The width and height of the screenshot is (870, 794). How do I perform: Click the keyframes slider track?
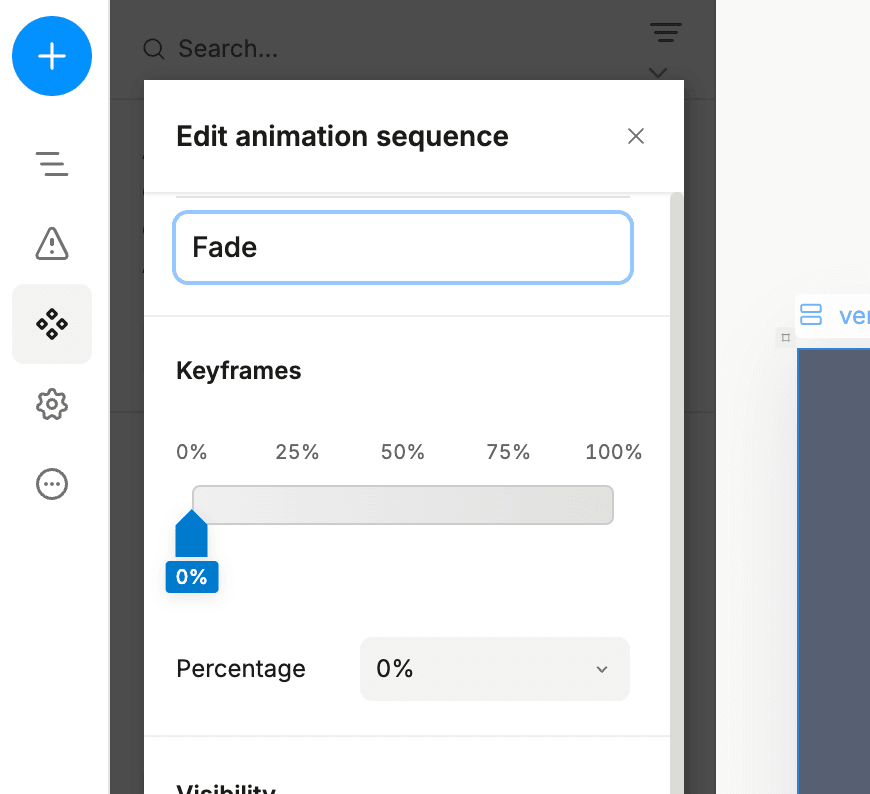[403, 505]
